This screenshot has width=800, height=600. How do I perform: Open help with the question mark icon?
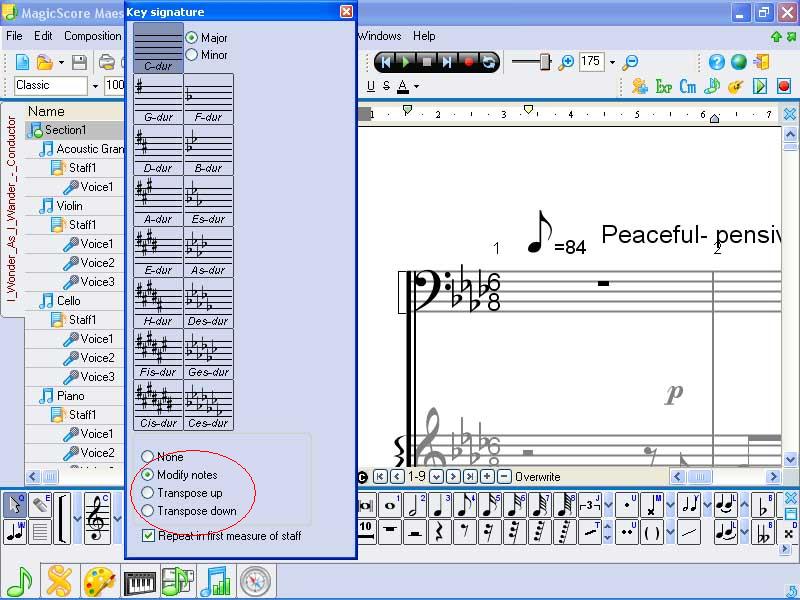pyautogui.click(x=716, y=62)
